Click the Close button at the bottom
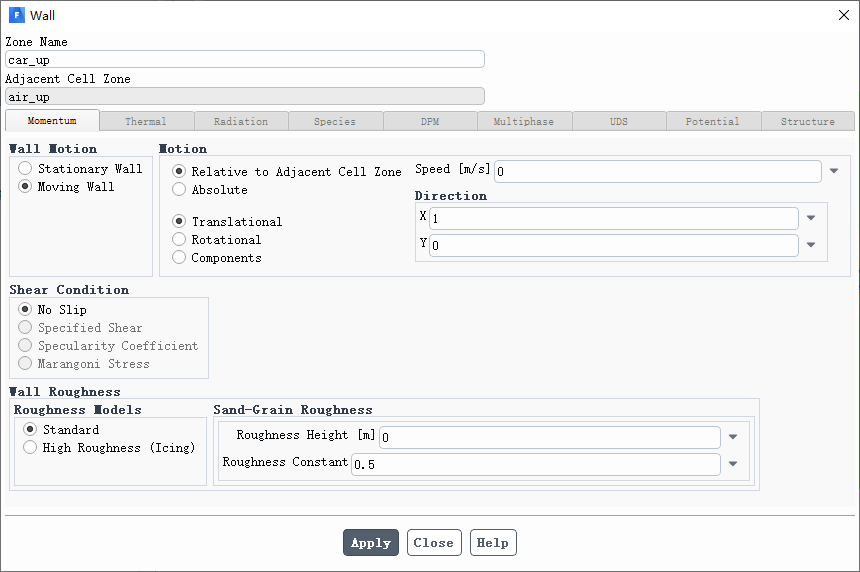Image resolution: width=860 pixels, height=572 pixels. click(x=433, y=543)
